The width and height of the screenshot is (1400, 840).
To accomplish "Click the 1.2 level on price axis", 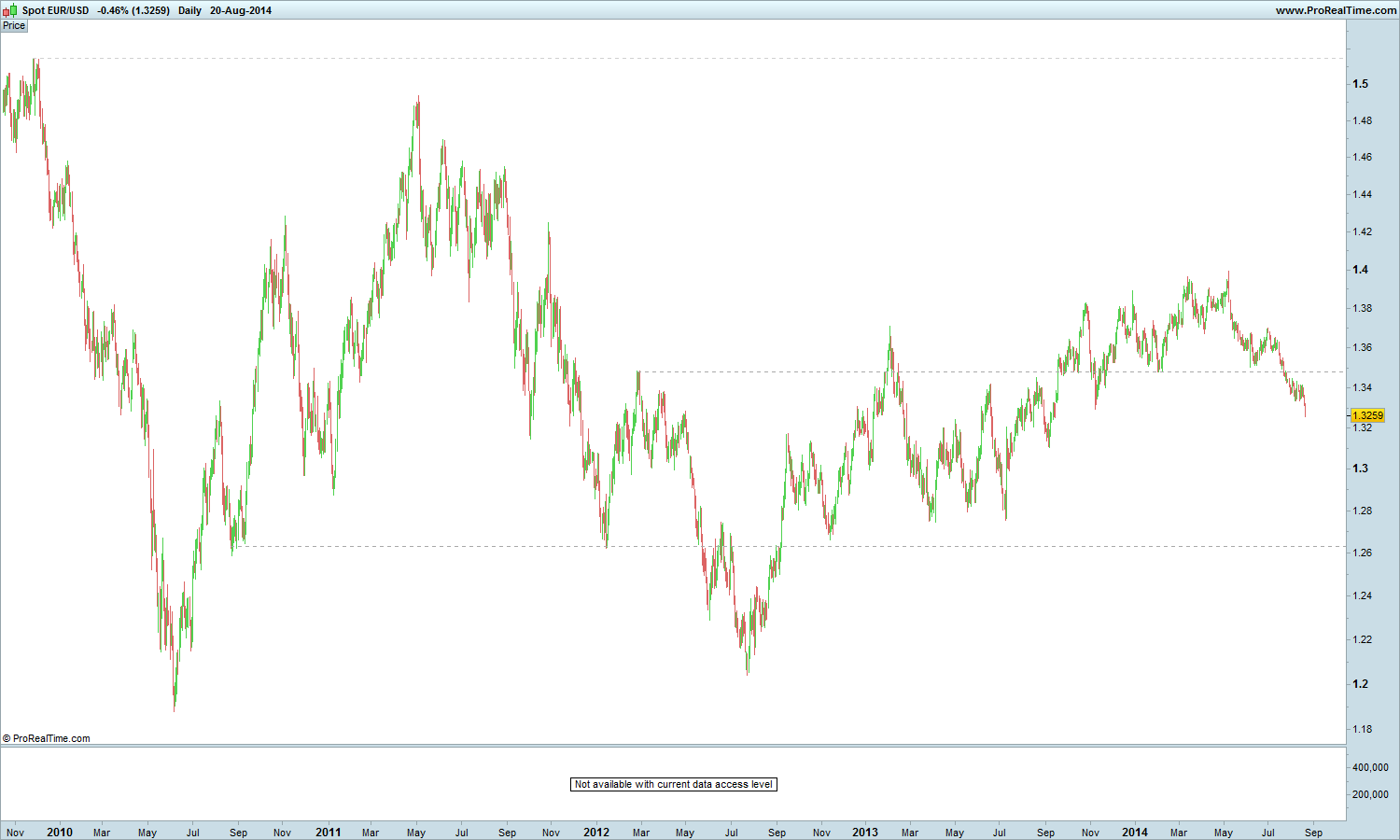I will pyautogui.click(x=1360, y=683).
